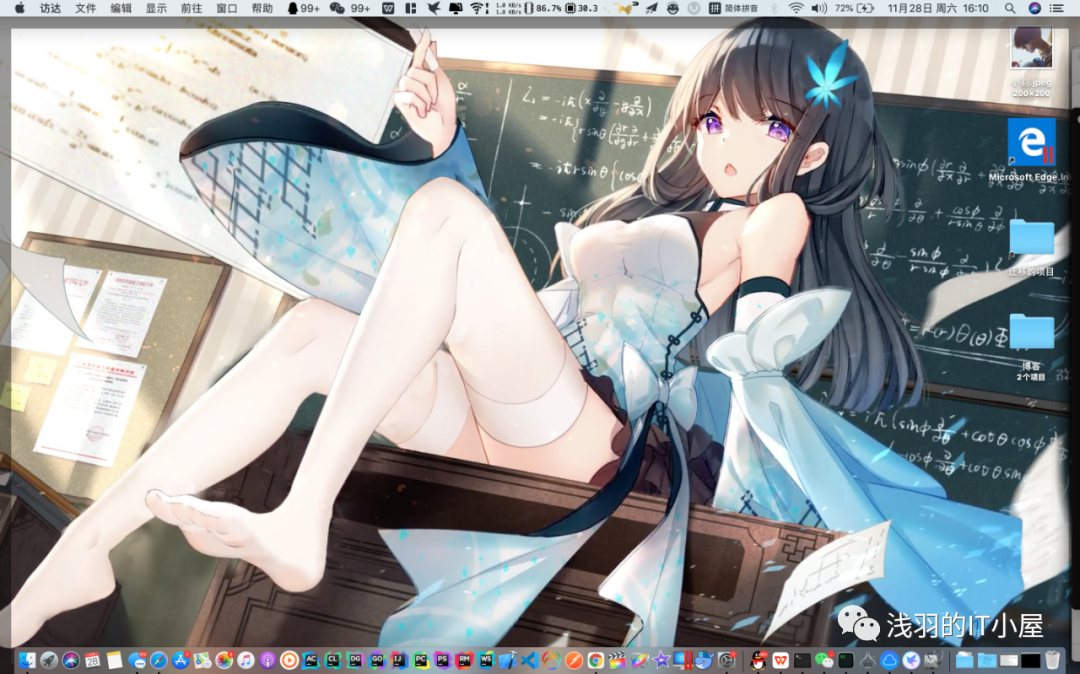Screen dimensions: 1080x674
Task: Open Parallels Desktop in Dock
Action: coord(683,660)
